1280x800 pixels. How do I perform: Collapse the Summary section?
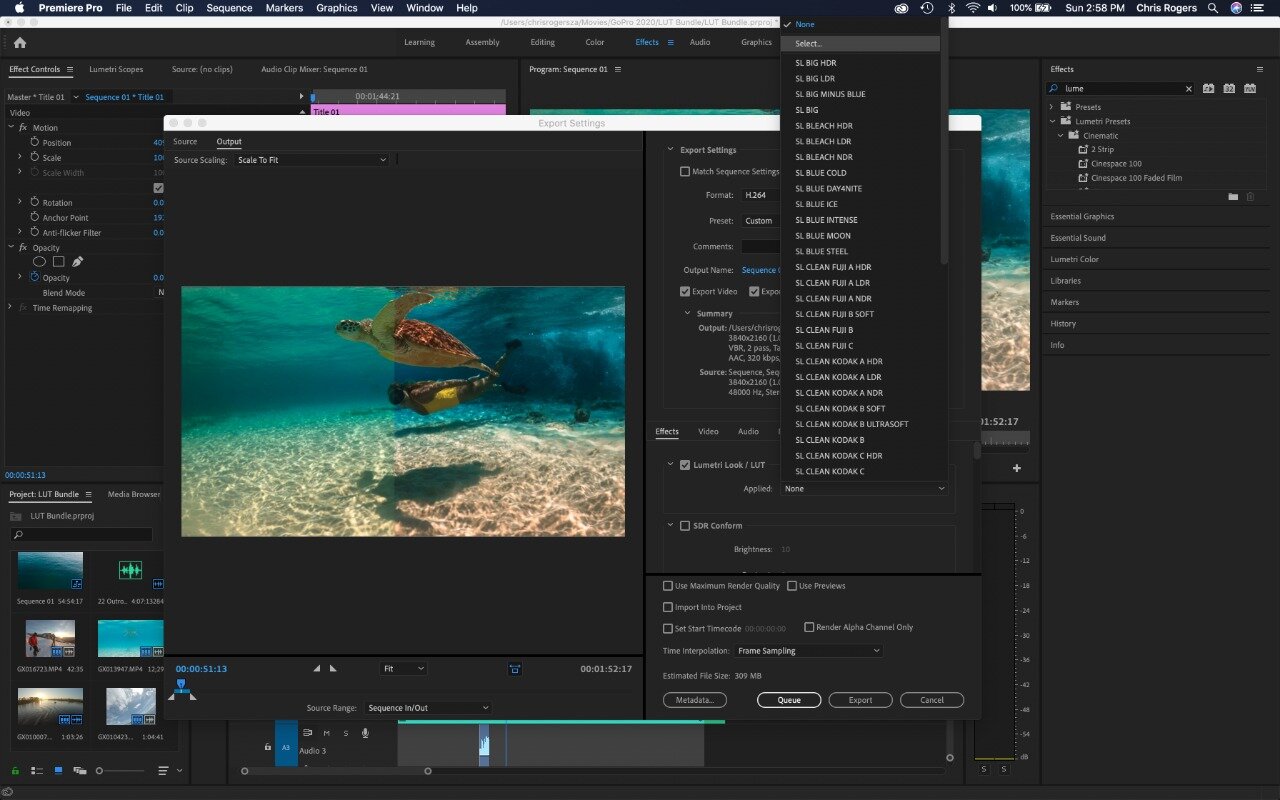pos(687,313)
